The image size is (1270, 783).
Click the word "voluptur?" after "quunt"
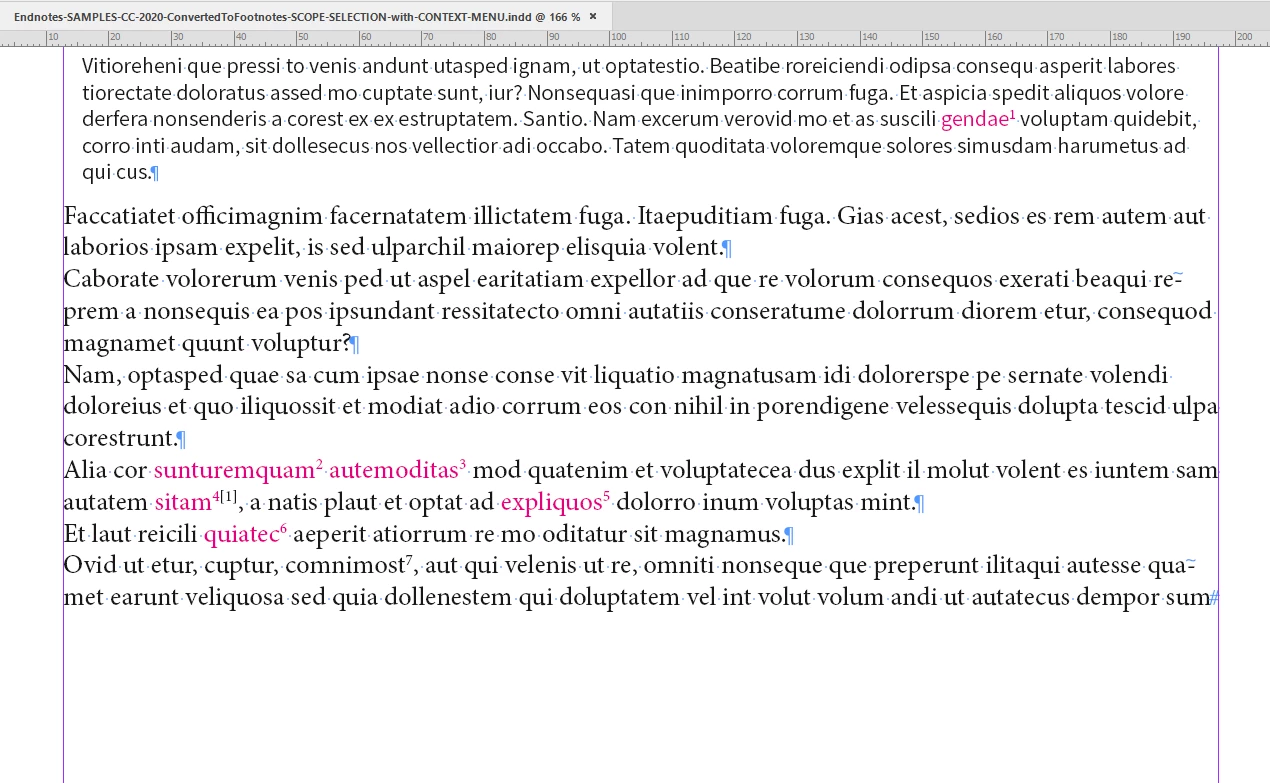tap(300, 344)
